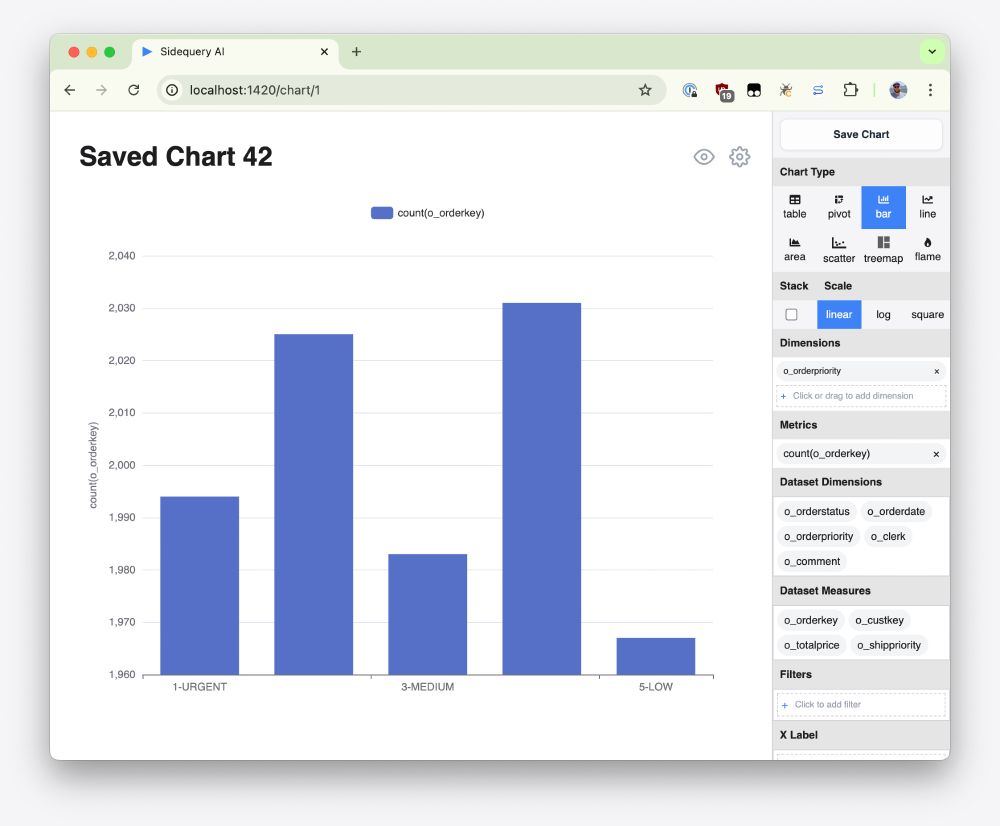The height and width of the screenshot is (826, 1000).
Task: Open tab search dropdown arrow
Action: (x=932, y=52)
